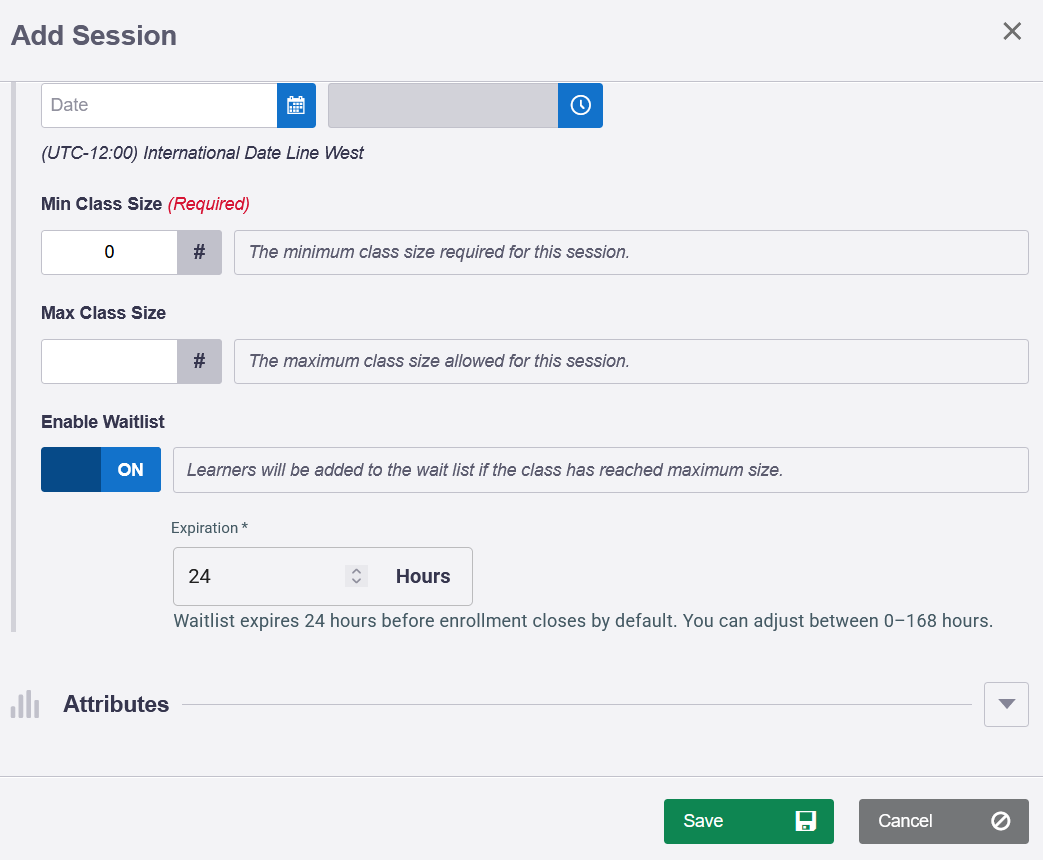
Task: Select the Add Session dialog title
Action: pos(93,35)
